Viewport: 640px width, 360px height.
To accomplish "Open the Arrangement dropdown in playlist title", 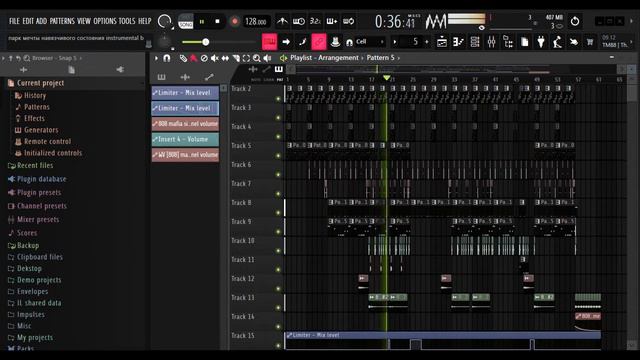I will [x=338, y=58].
